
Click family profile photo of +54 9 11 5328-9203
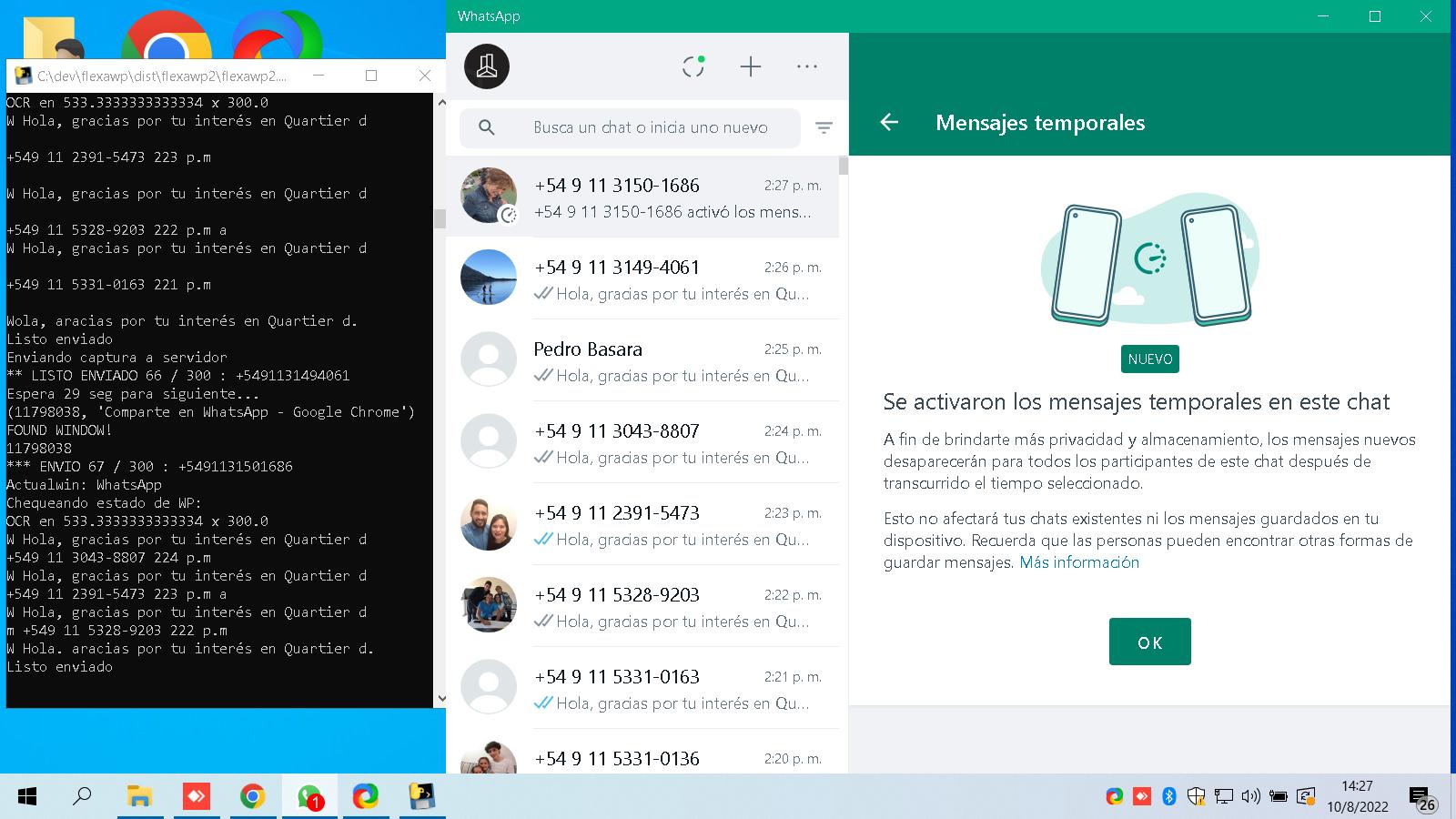[x=489, y=605]
